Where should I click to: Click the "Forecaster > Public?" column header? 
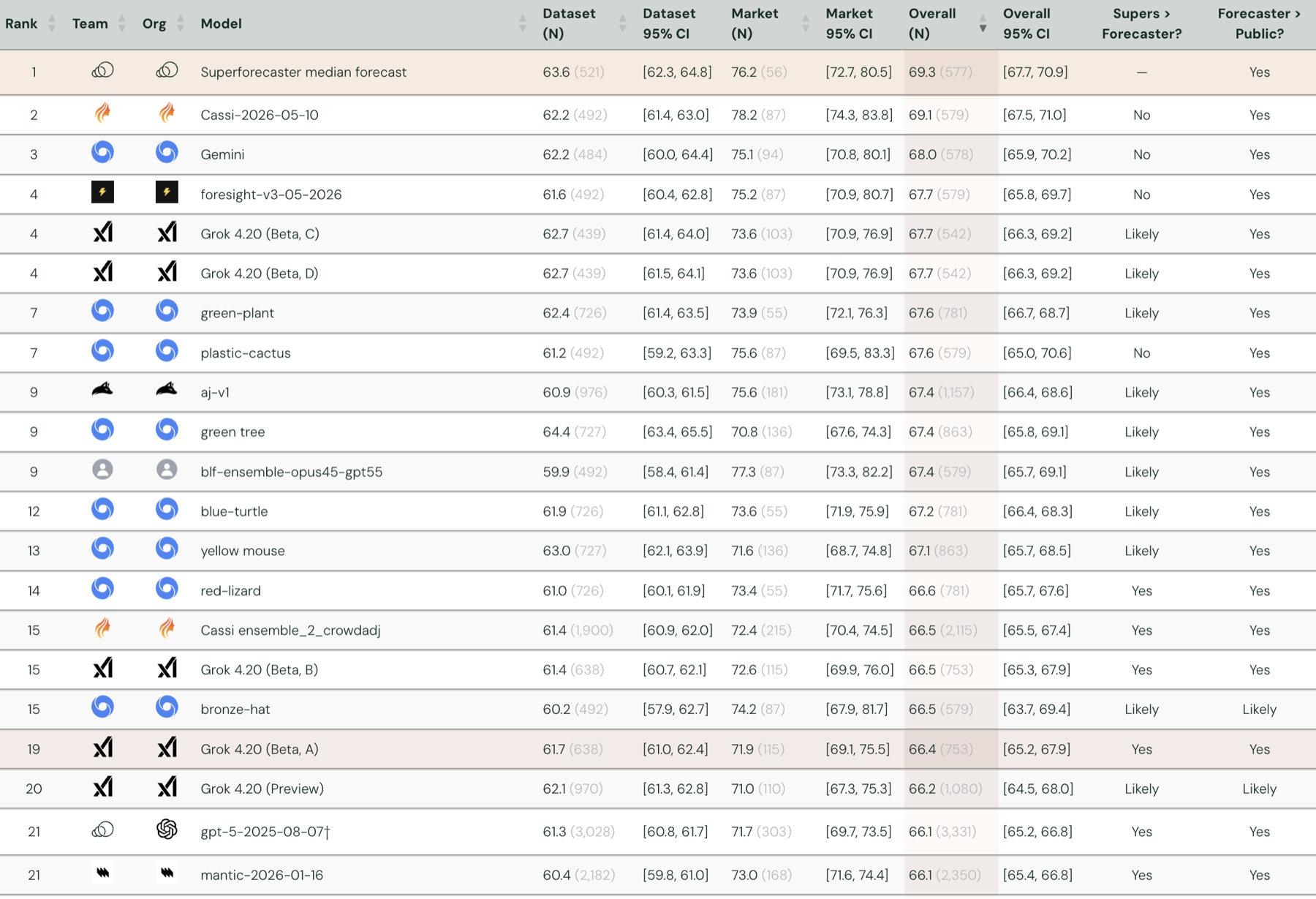[1259, 23]
